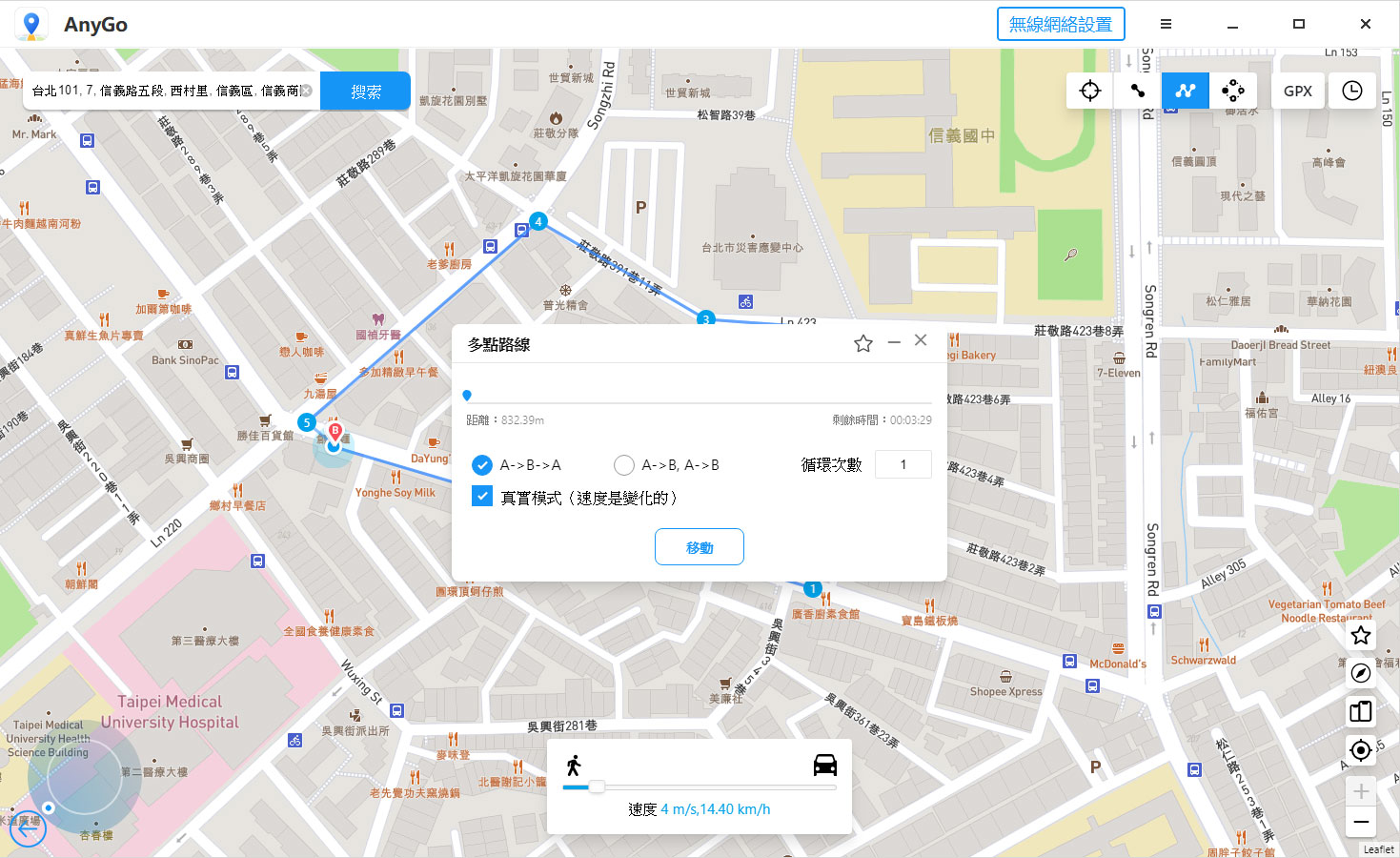
Task: Open multi-device management icon
Action: click(x=1360, y=711)
